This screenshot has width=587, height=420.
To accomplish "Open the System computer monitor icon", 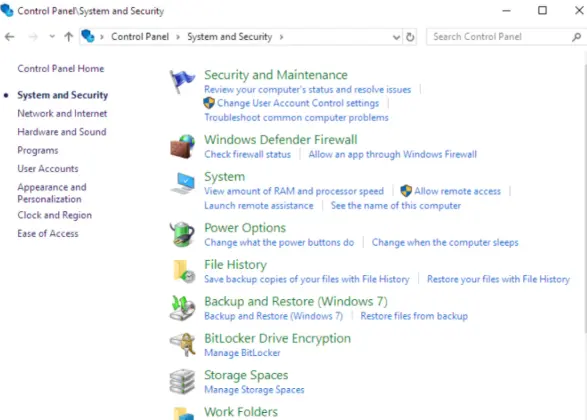I will (x=183, y=183).
